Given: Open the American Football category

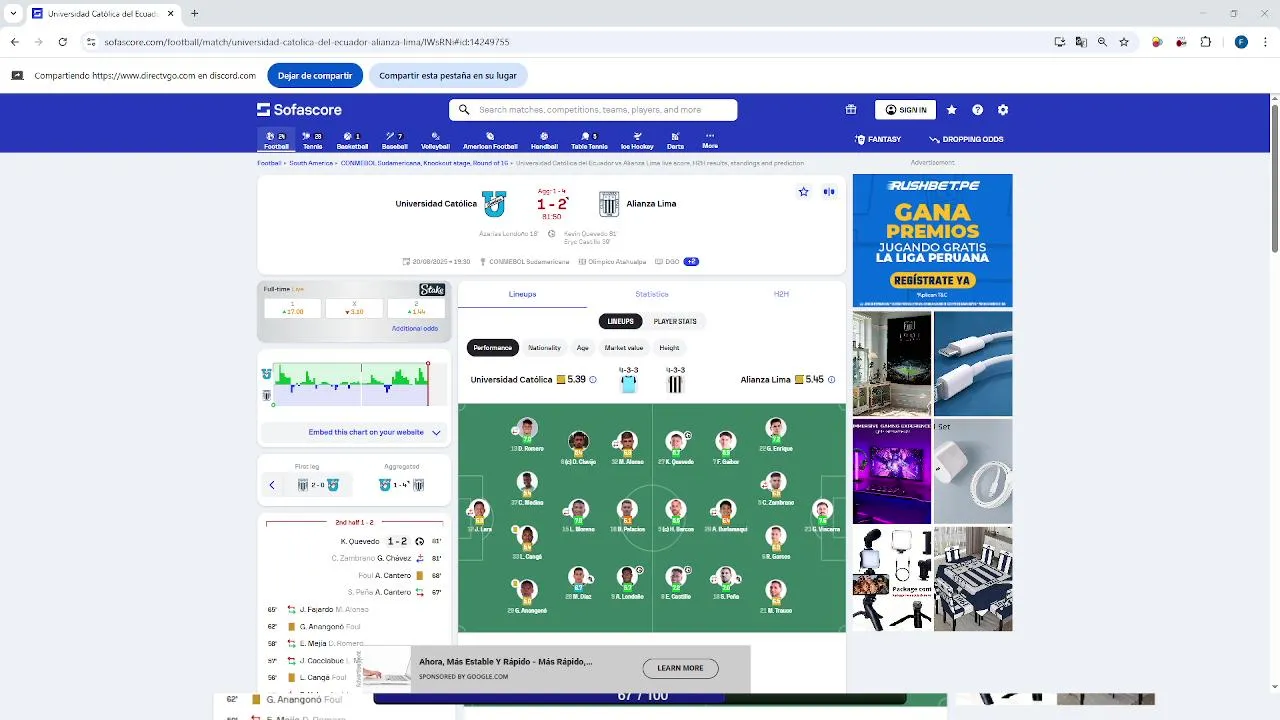Looking at the screenshot, I should click(490, 140).
